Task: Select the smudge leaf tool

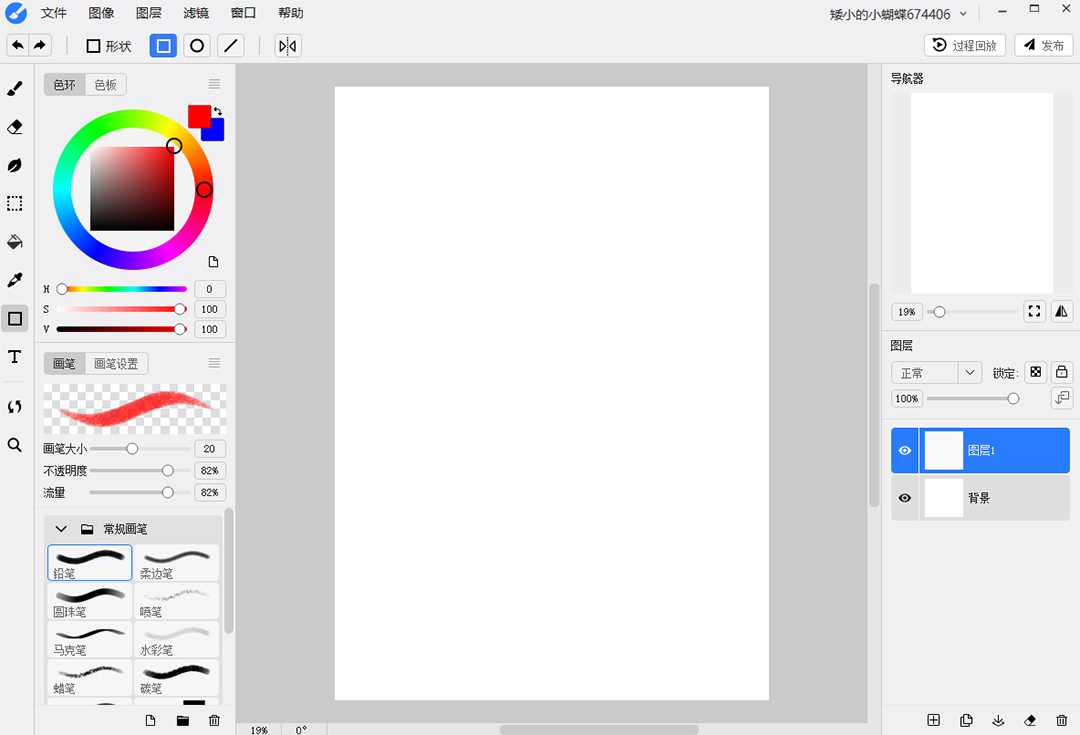Action: (x=14, y=165)
